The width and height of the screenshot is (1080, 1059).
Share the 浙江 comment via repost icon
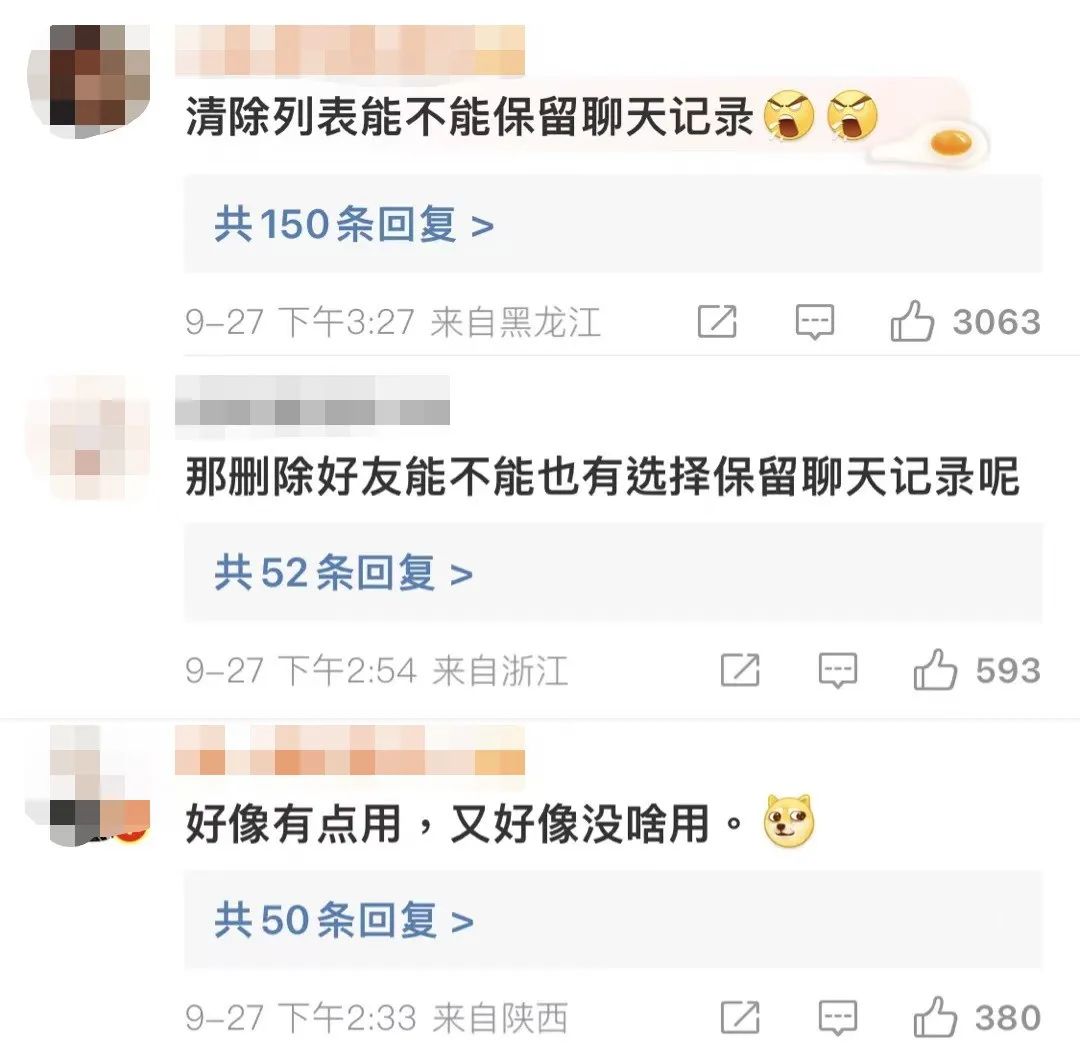point(740,670)
